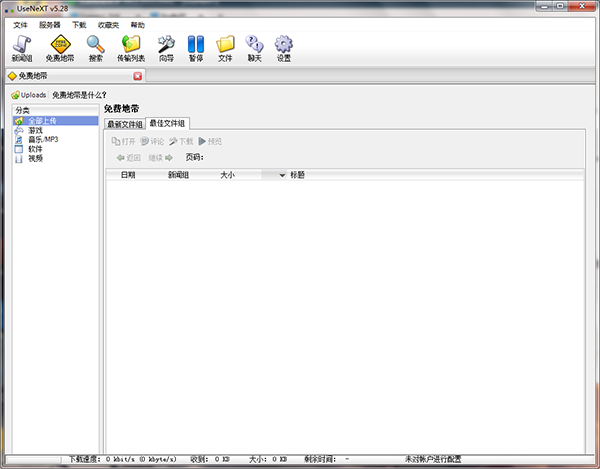Launch the 向导 wizard tool
This screenshot has height=469, width=600.
pos(166,46)
